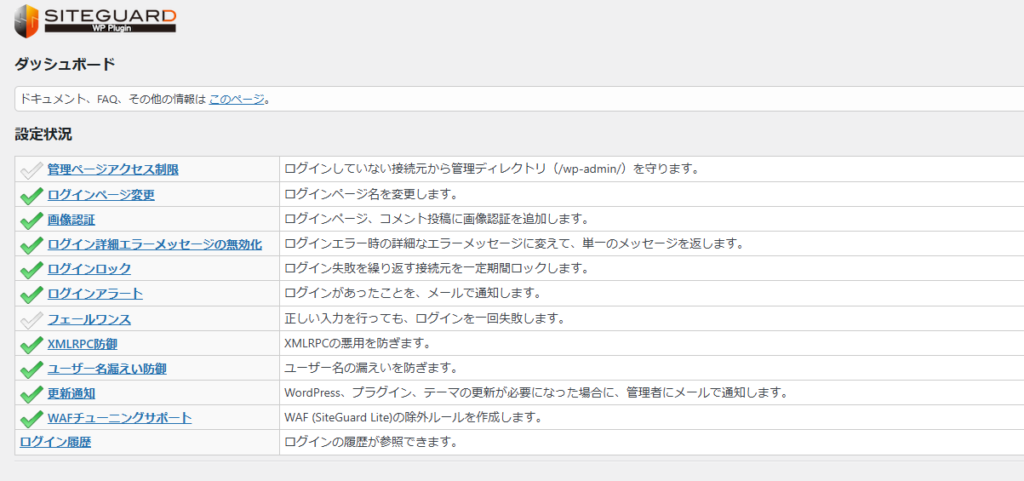Click the green checkmark beside XMLRPC防御
Viewport: 1024px width, 481px height.
pos(31,344)
